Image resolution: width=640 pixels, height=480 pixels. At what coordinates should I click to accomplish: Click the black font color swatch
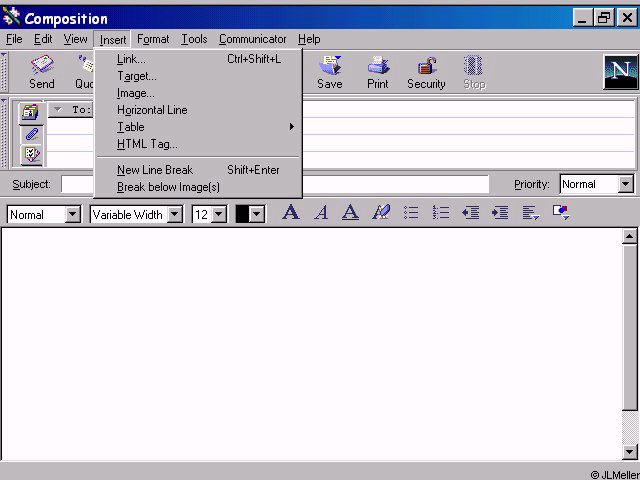242,214
